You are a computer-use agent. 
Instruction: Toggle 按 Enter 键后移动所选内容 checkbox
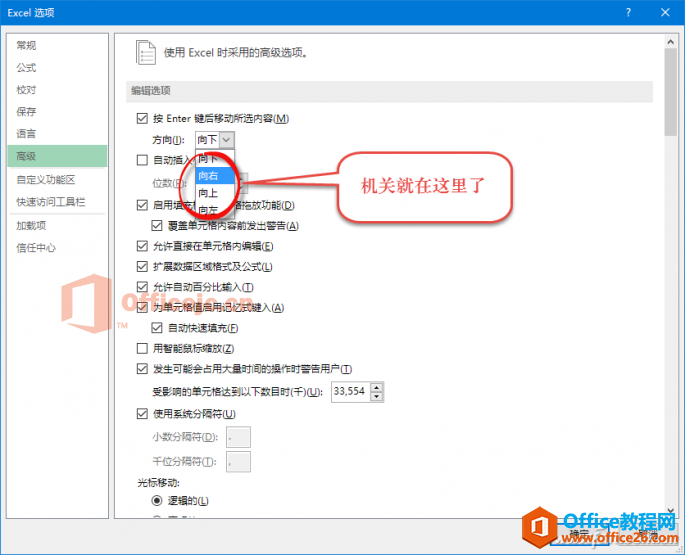click(x=142, y=118)
